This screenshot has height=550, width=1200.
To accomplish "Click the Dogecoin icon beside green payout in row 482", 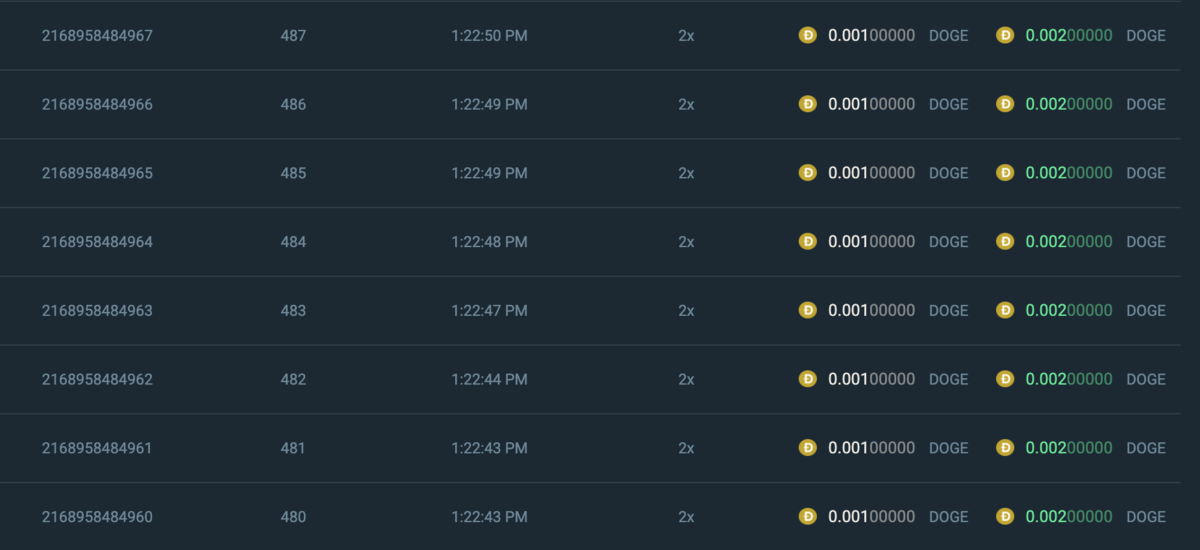I will click(x=1005, y=379).
